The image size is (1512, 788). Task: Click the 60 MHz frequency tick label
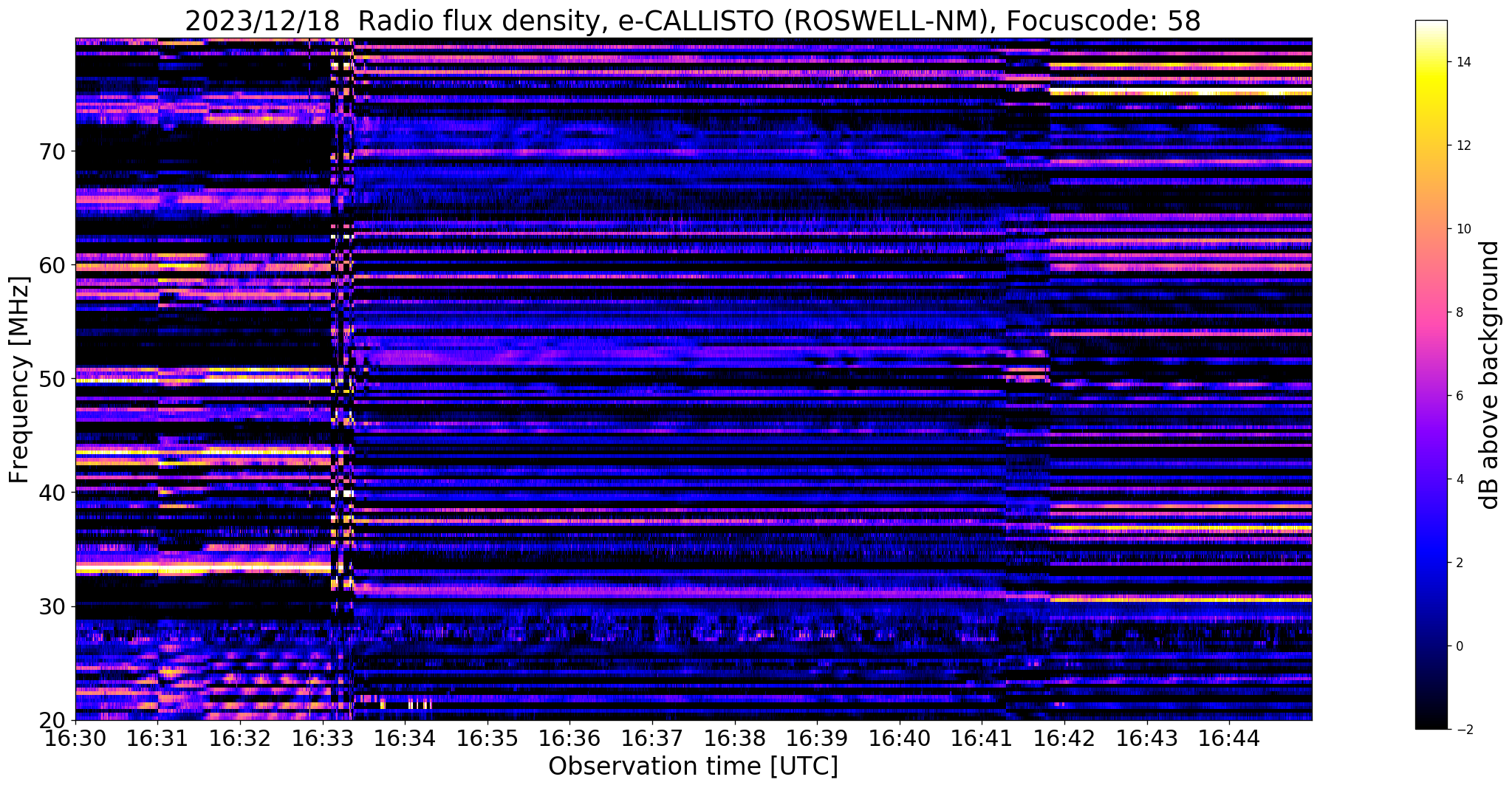point(52,265)
